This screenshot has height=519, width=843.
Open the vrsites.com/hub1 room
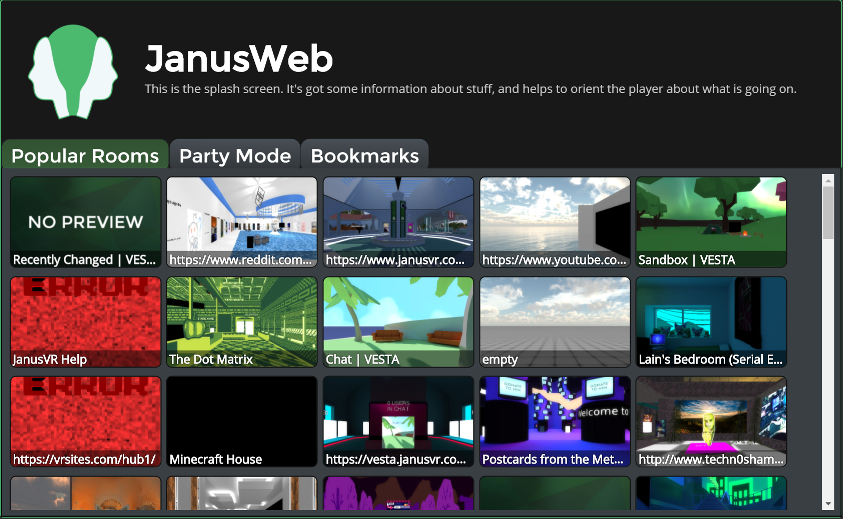coord(85,422)
